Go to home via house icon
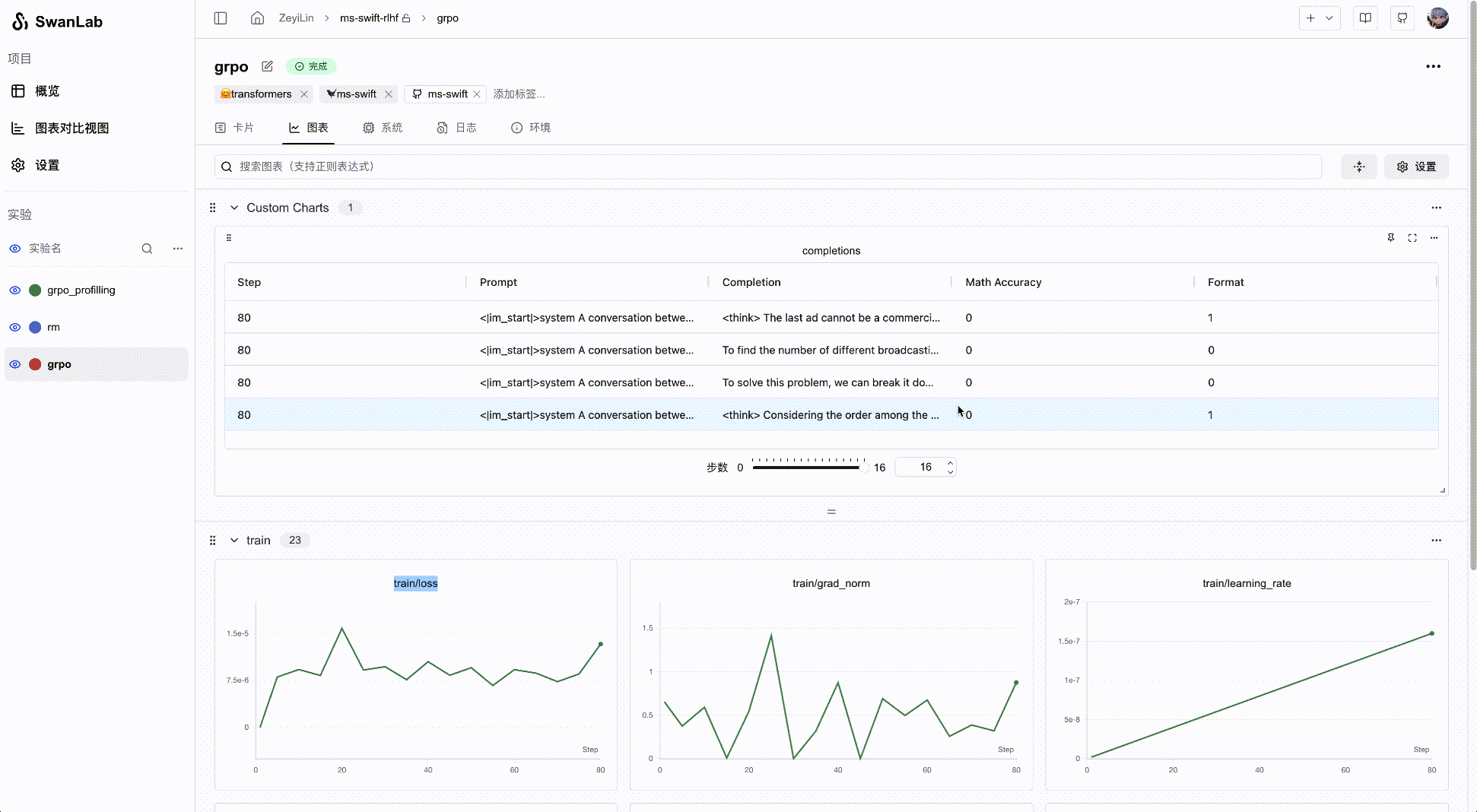Viewport: 1477px width, 812px height. pyautogui.click(x=257, y=18)
